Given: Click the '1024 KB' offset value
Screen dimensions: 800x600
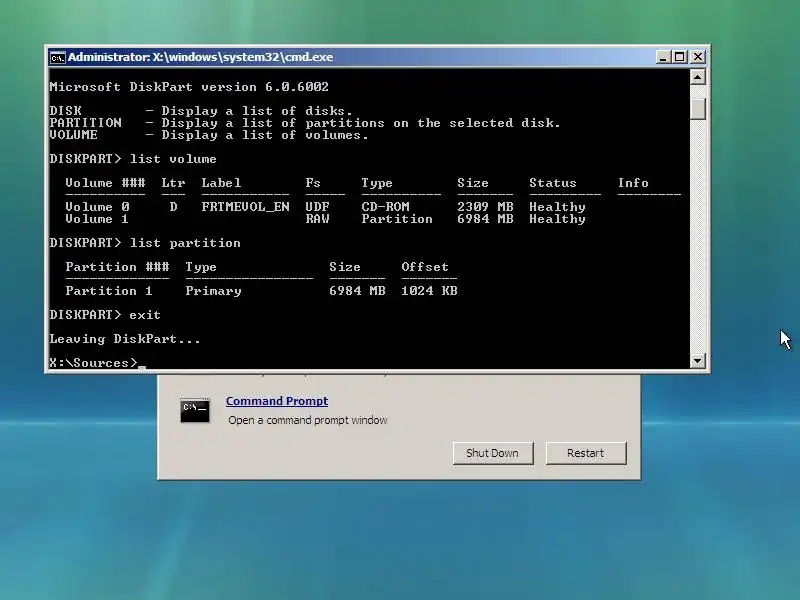Looking at the screenshot, I should tap(429, 291).
